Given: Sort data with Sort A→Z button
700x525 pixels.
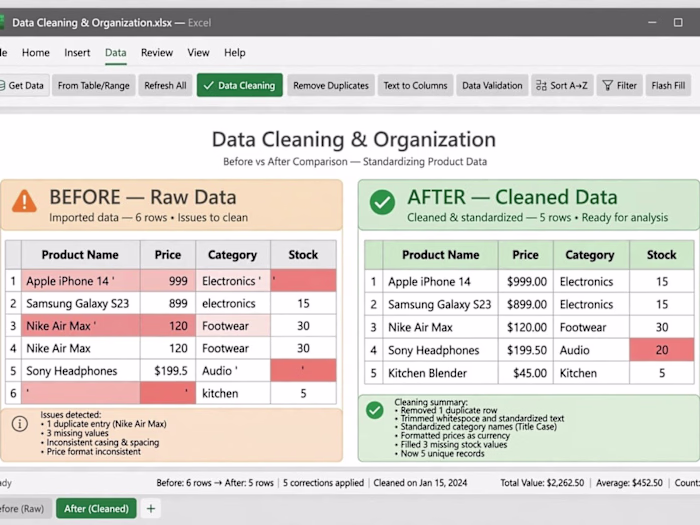Looking at the screenshot, I should pyautogui.click(x=562, y=85).
